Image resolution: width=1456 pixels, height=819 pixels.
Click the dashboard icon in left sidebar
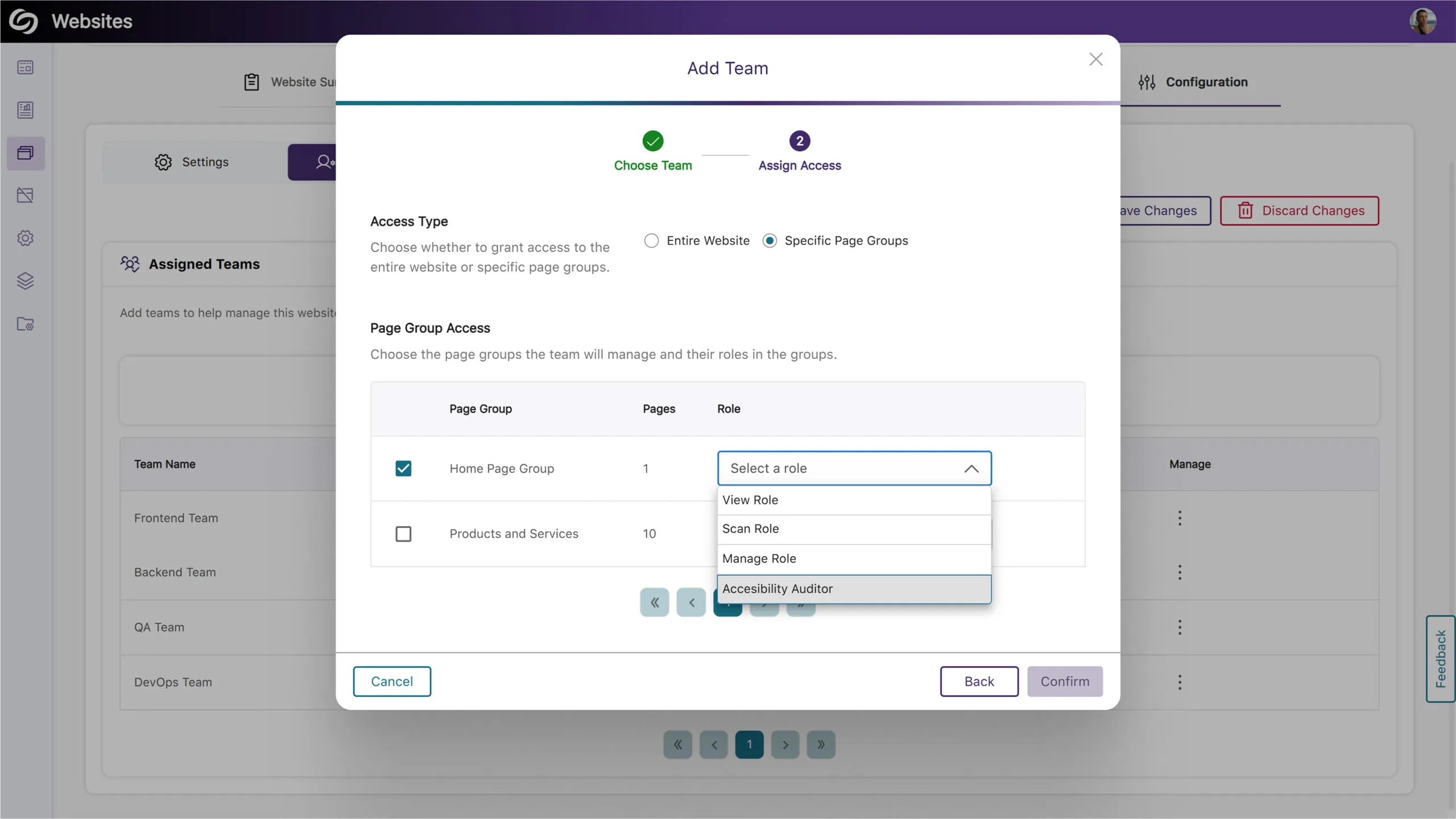[25, 67]
